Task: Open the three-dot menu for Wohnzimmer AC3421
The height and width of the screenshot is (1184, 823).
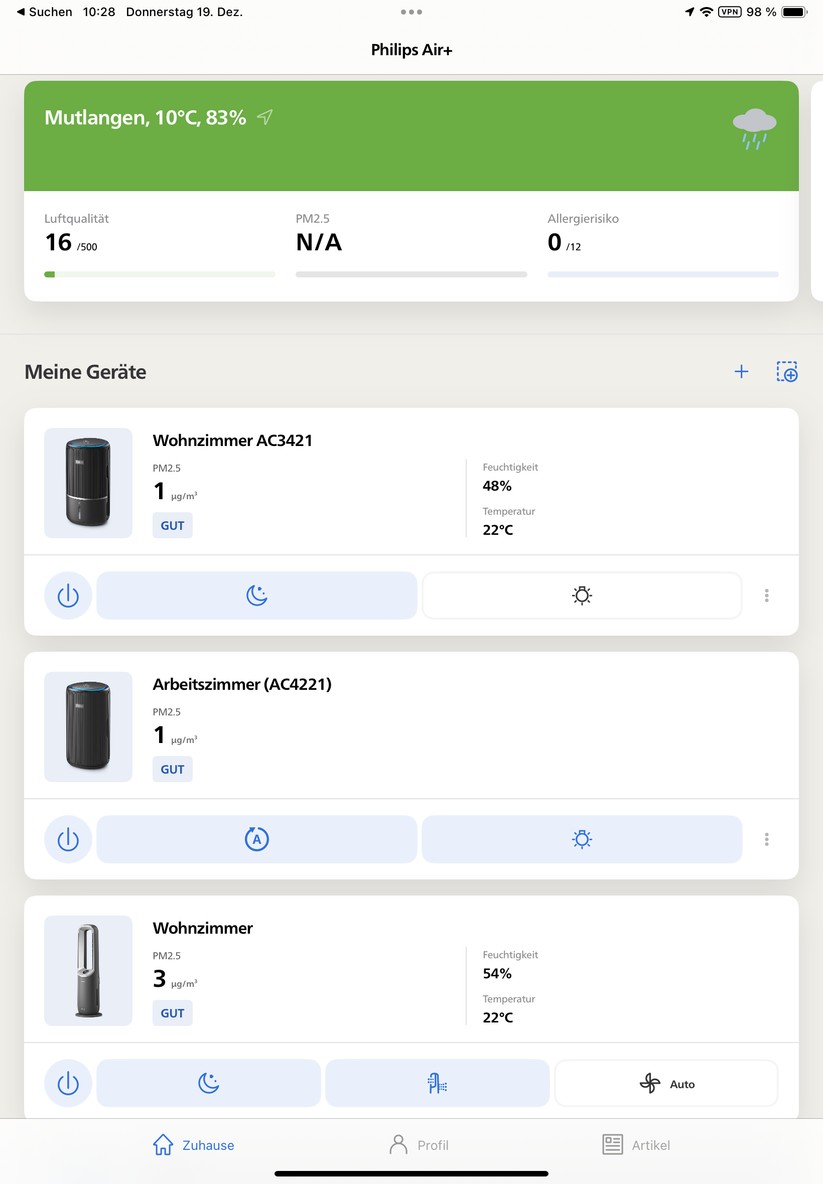Action: tap(766, 595)
